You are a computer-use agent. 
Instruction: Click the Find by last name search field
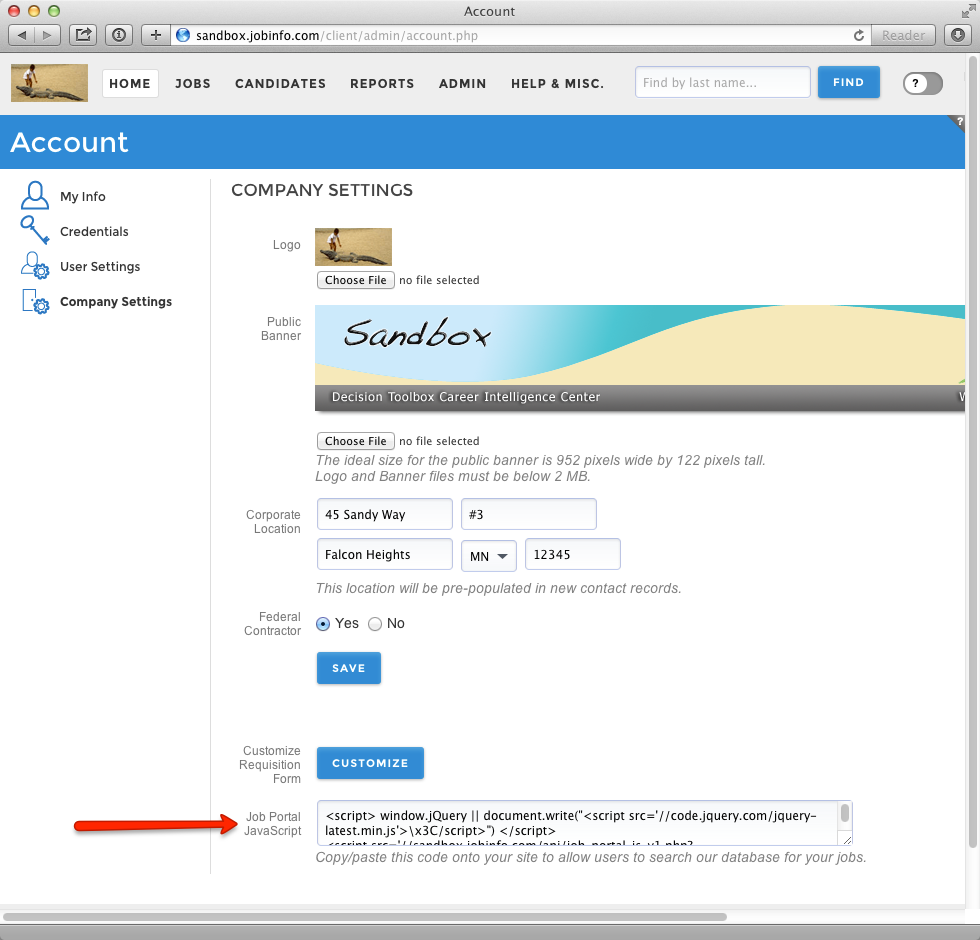pos(722,82)
